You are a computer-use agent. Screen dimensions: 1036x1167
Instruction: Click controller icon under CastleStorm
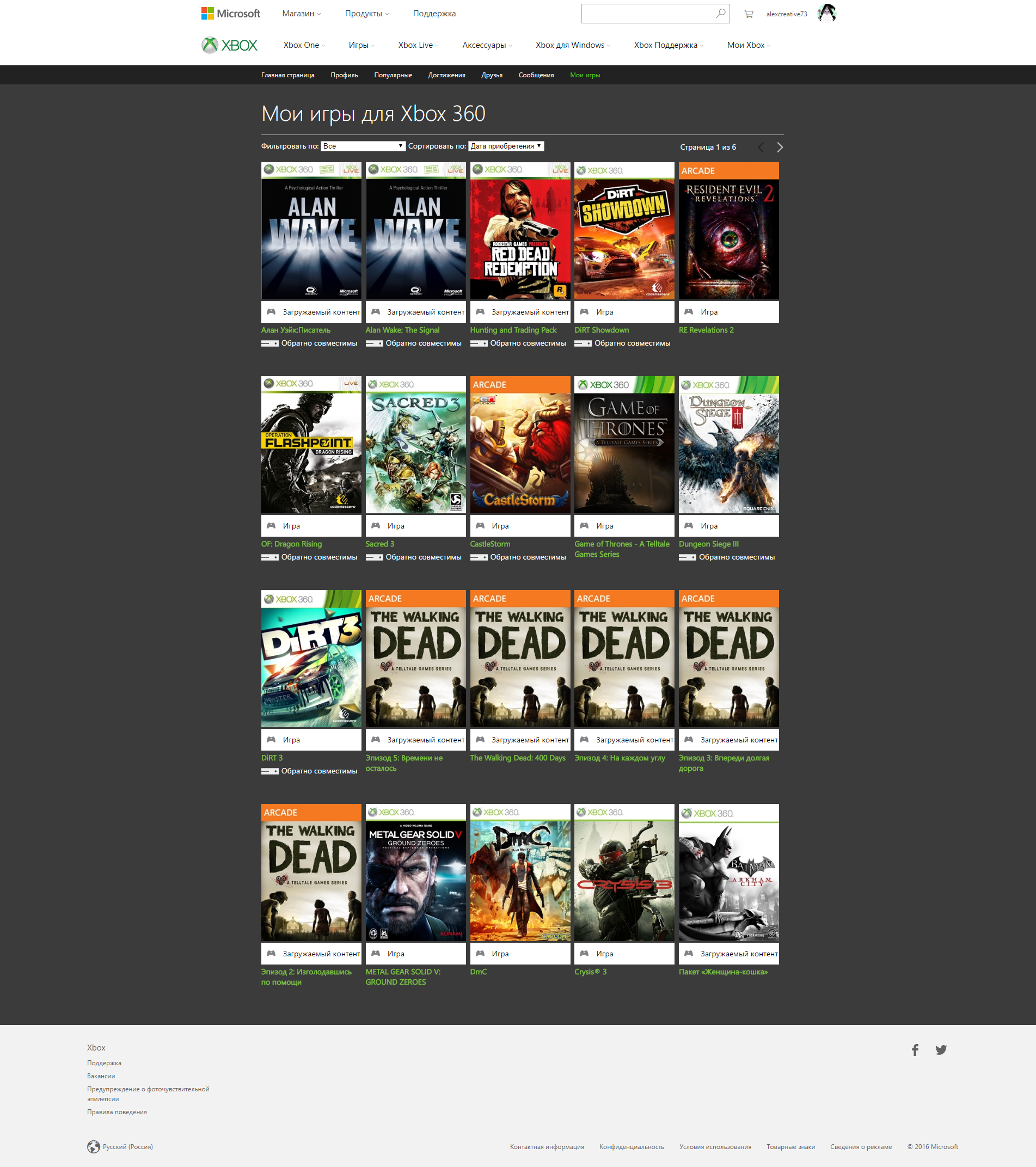coord(480,526)
